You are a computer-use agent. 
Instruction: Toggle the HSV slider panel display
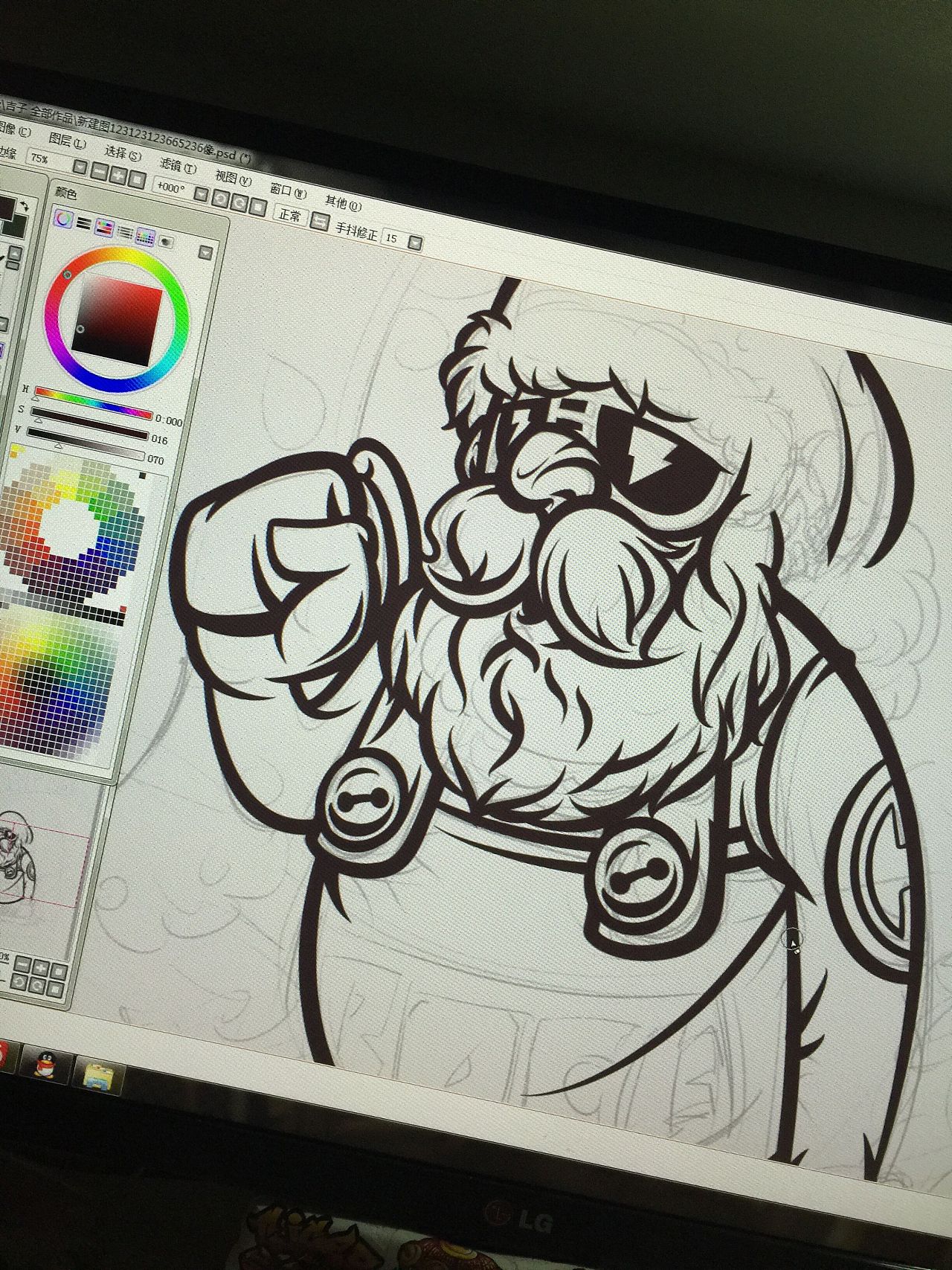105,228
